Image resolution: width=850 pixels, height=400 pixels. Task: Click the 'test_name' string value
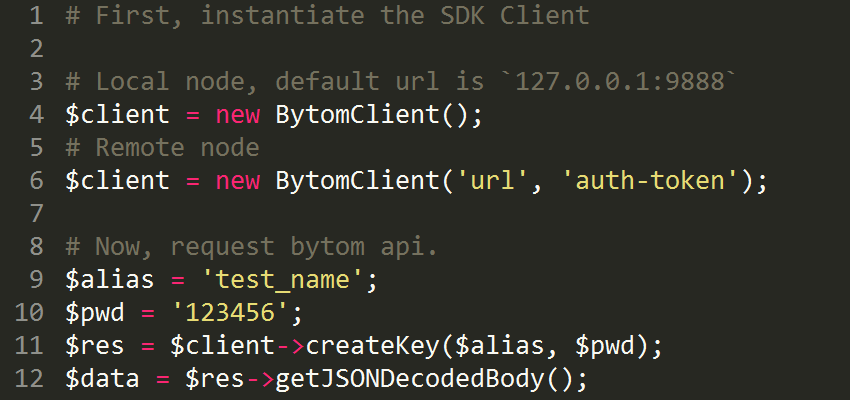[x=282, y=280]
